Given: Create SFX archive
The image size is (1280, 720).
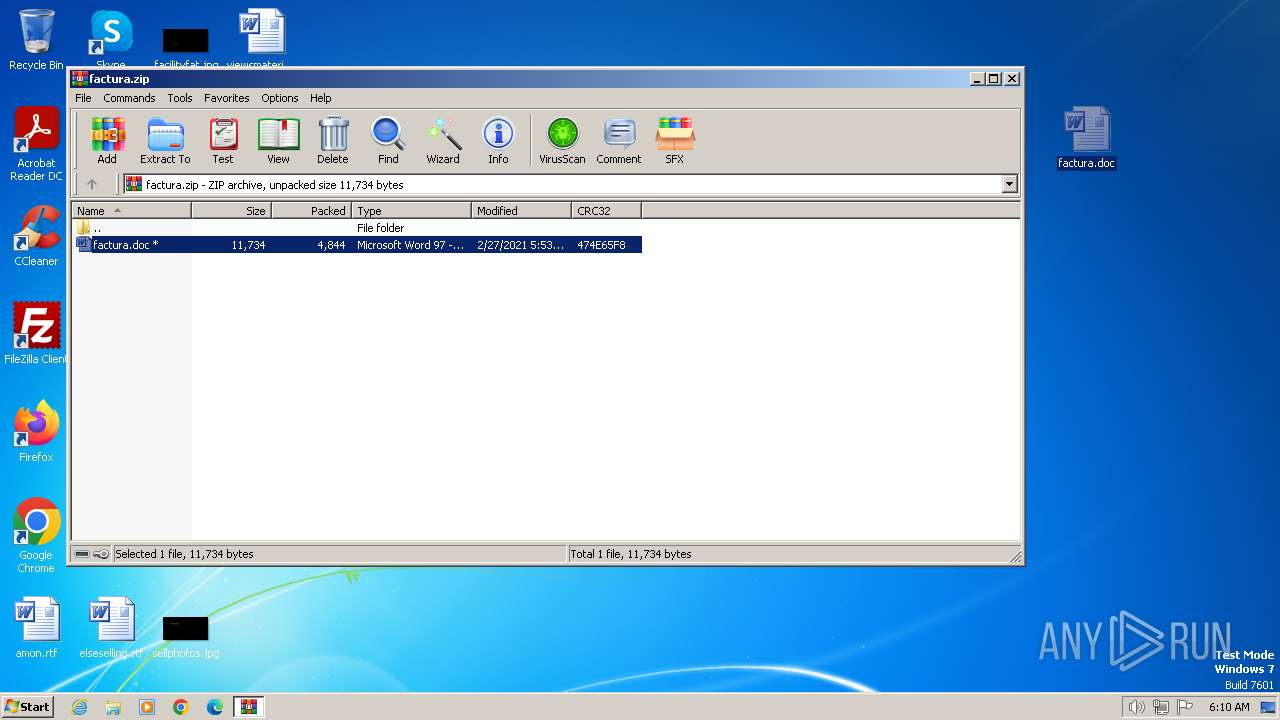Looking at the screenshot, I should click(x=675, y=140).
